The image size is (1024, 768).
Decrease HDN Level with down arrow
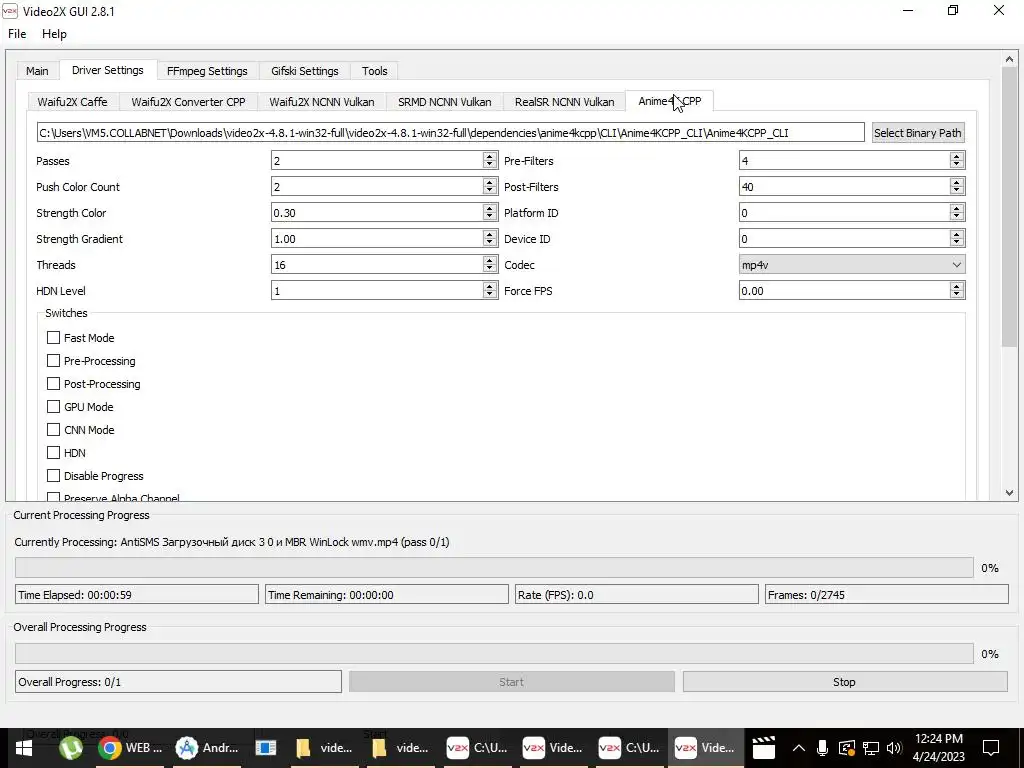tap(490, 295)
